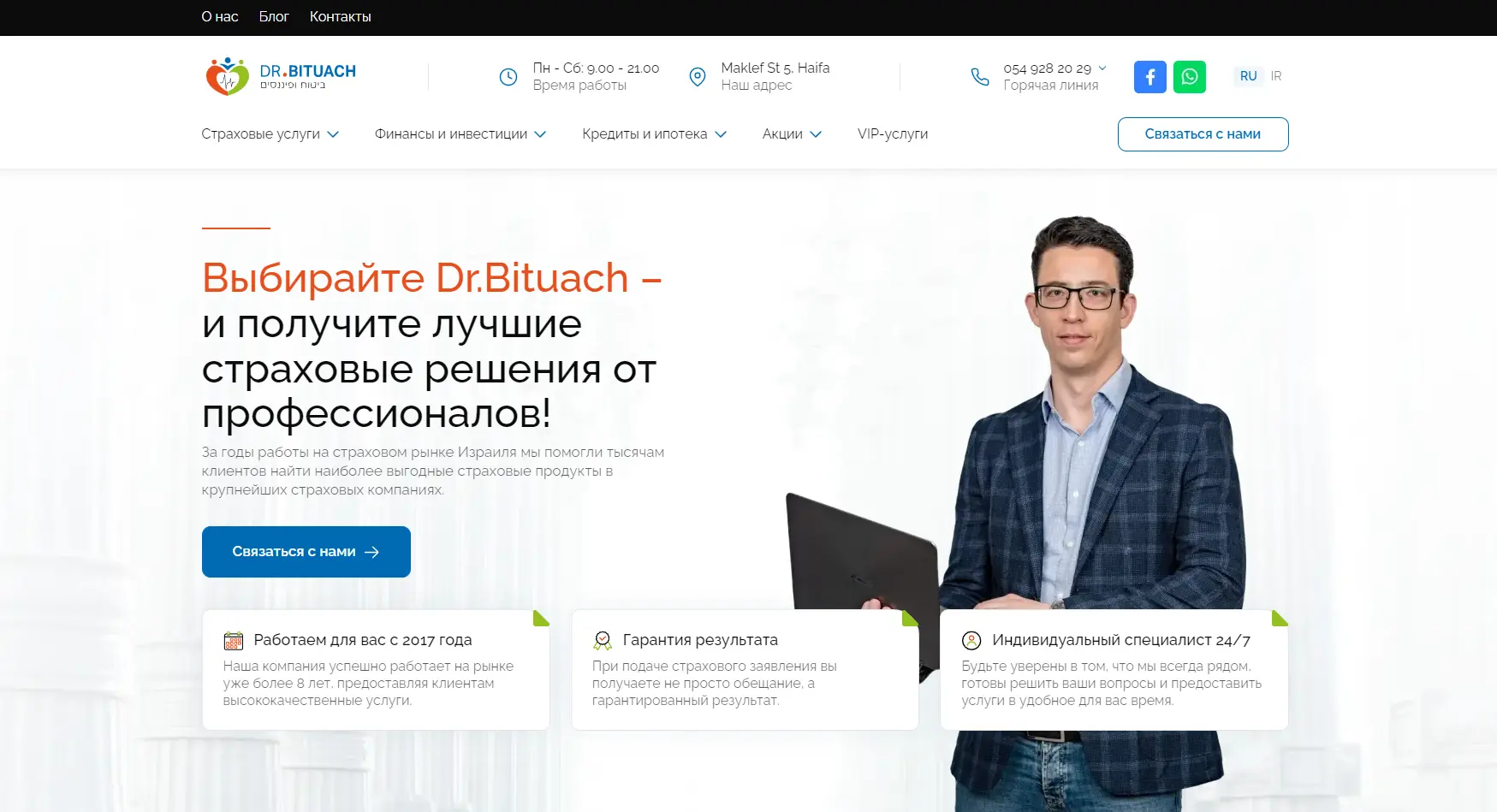Open the О нас page
Image resolution: width=1497 pixels, height=812 pixels.
pyautogui.click(x=220, y=17)
